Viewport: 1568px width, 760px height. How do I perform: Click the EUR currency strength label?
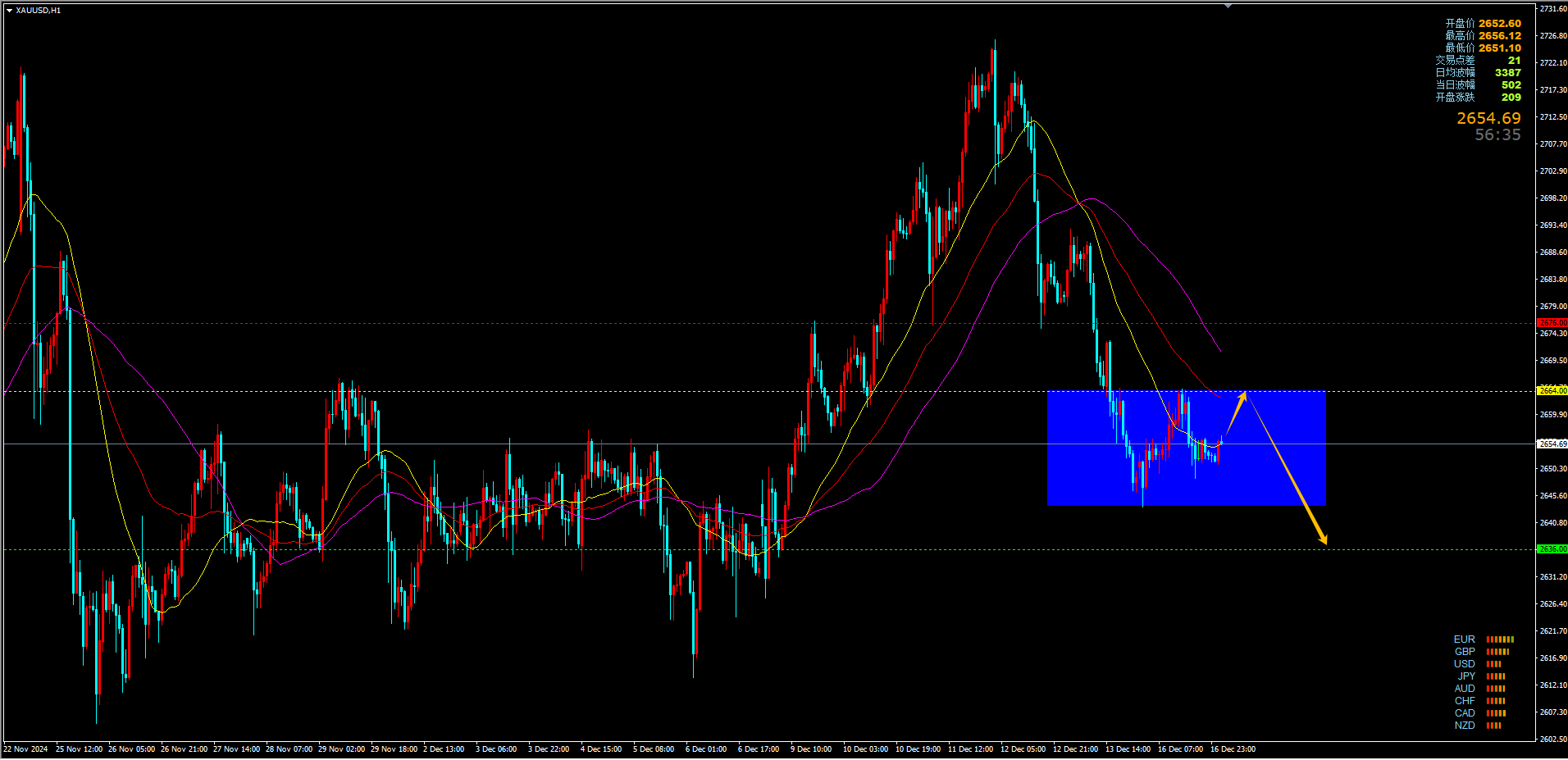pyautogui.click(x=1464, y=639)
